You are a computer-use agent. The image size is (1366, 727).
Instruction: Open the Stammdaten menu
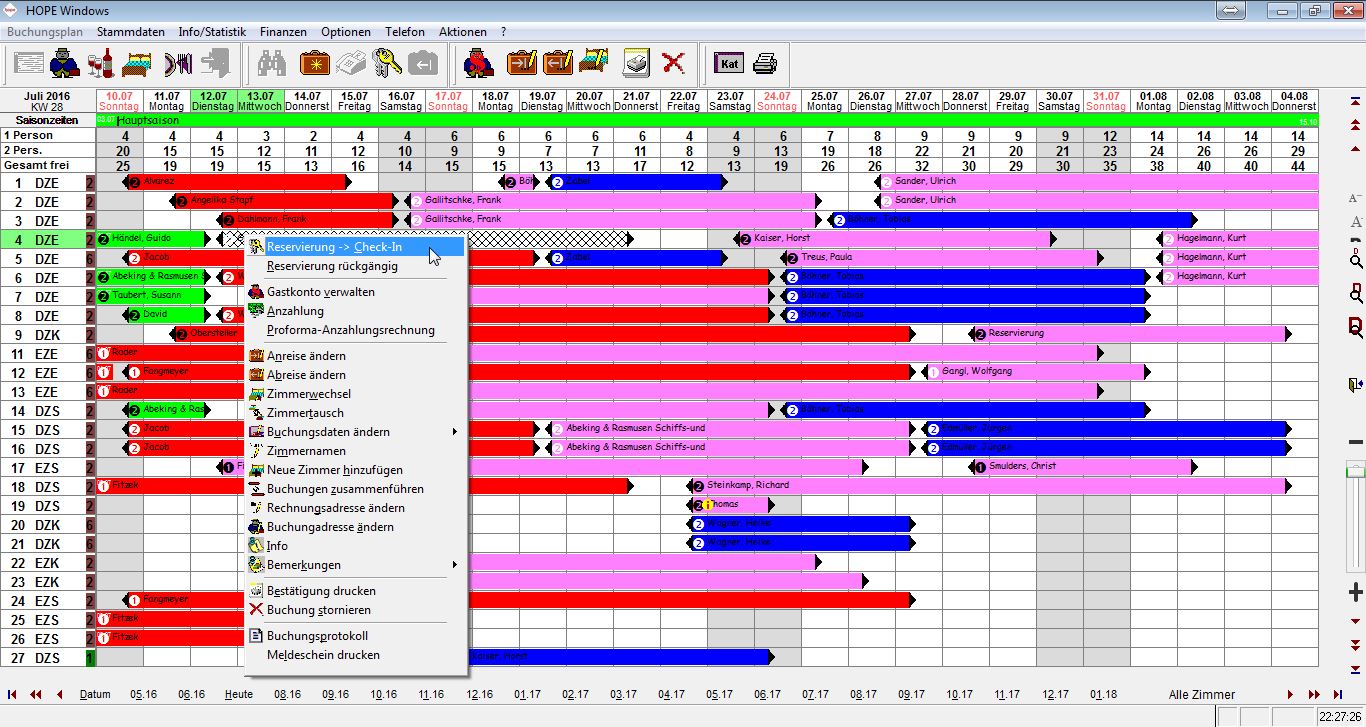point(131,32)
